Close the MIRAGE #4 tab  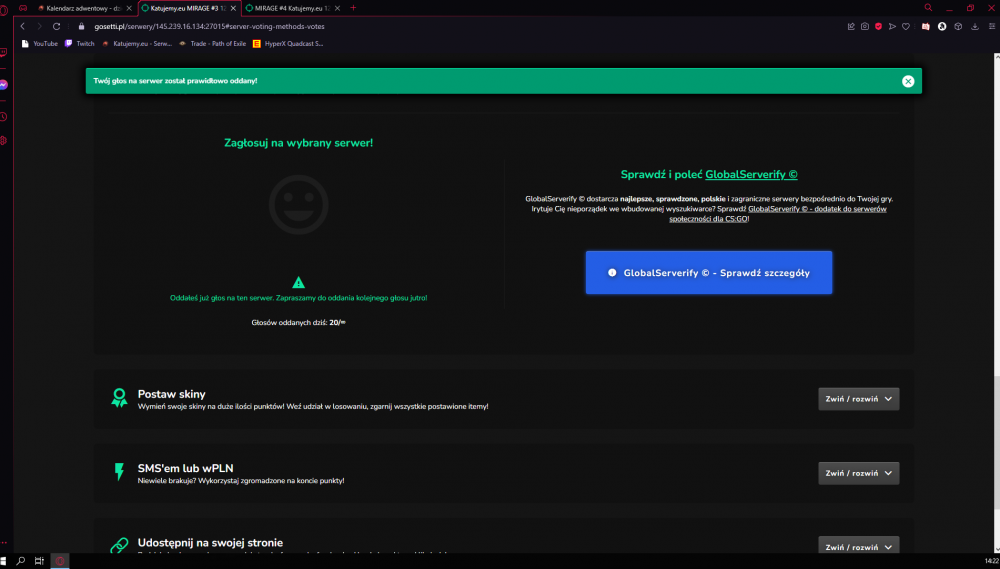tap(338, 8)
